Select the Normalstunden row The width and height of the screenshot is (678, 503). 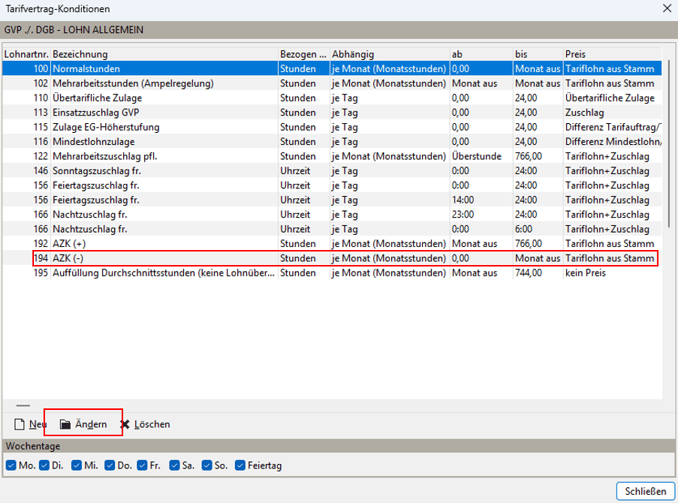pos(332,69)
